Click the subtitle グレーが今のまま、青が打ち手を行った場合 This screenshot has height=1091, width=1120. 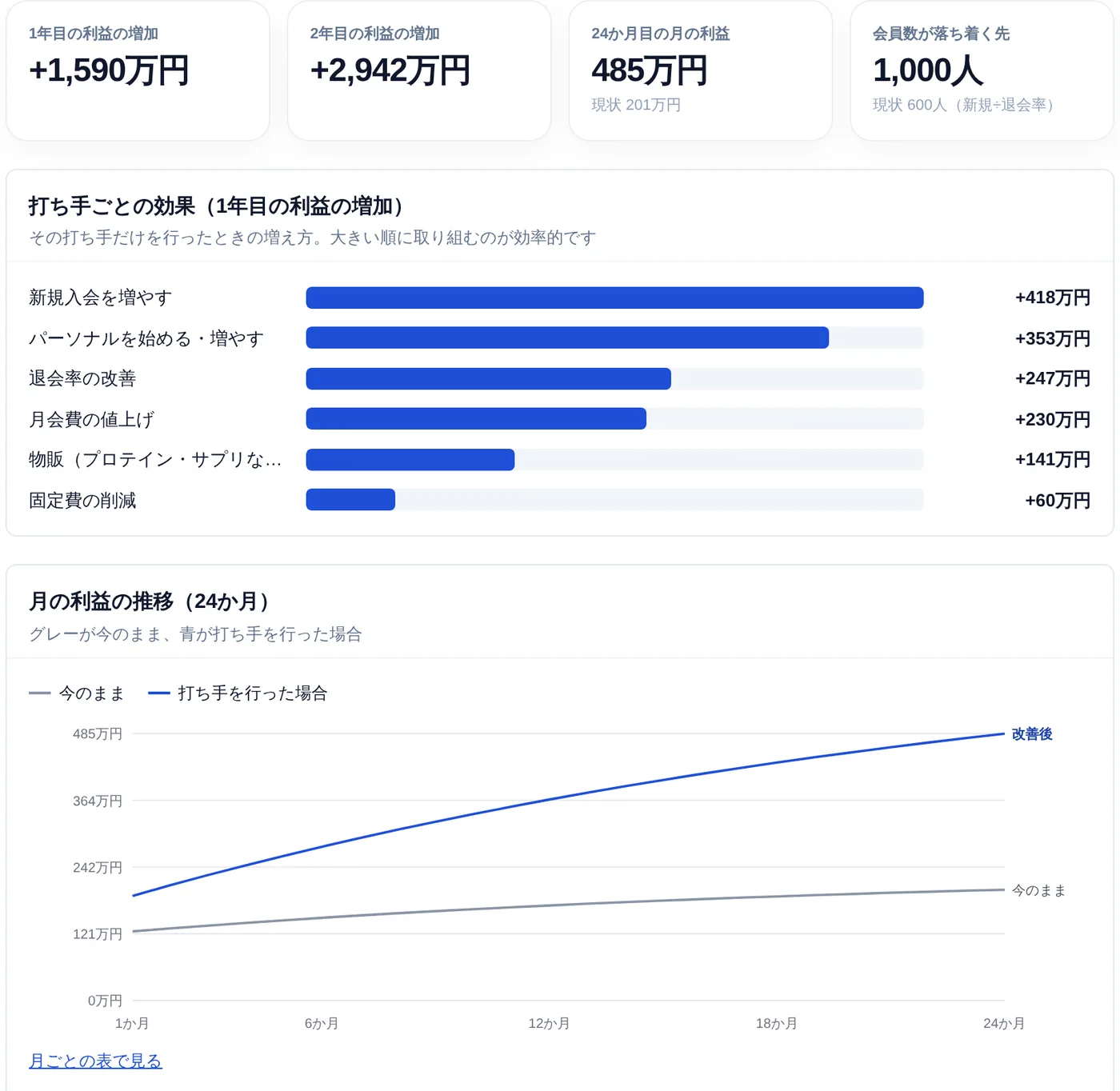[x=195, y=634]
